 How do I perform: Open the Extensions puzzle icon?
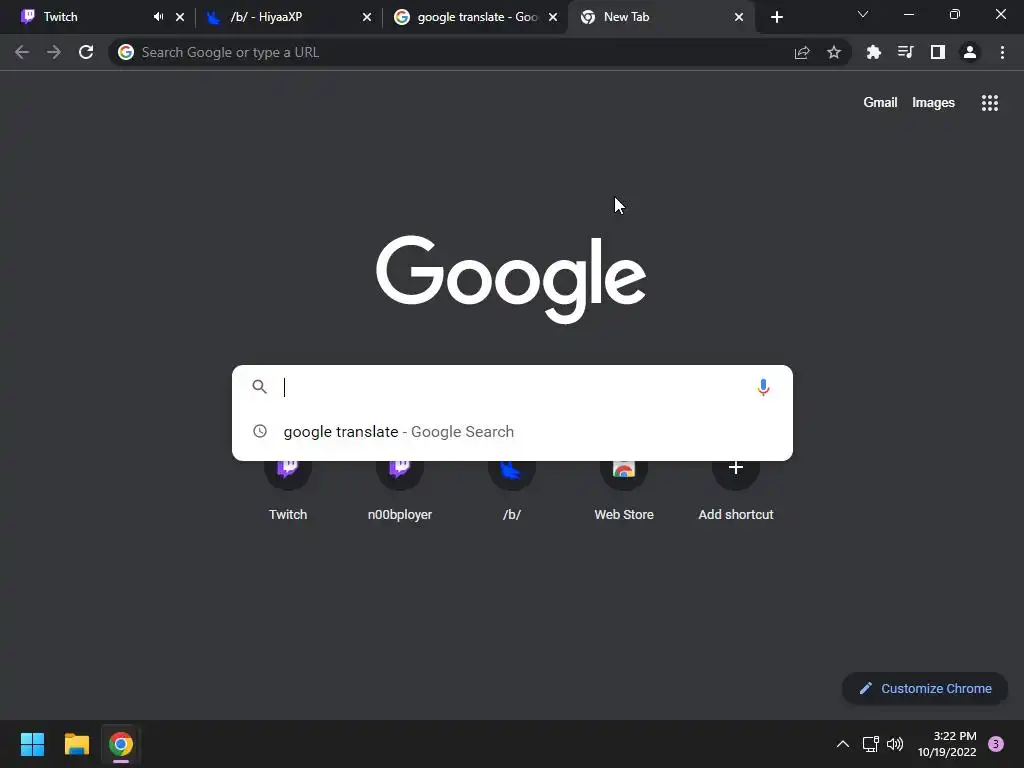pyautogui.click(x=874, y=52)
